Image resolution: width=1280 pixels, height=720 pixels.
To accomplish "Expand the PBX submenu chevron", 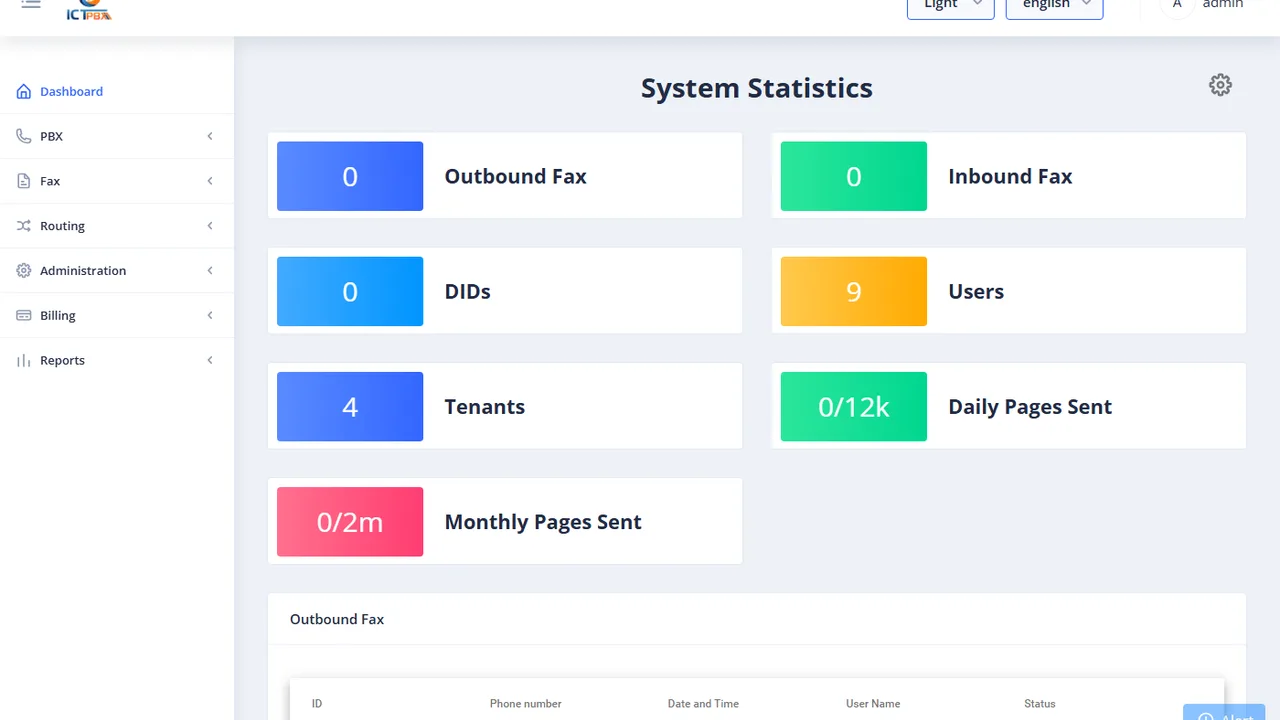I will click(210, 136).
